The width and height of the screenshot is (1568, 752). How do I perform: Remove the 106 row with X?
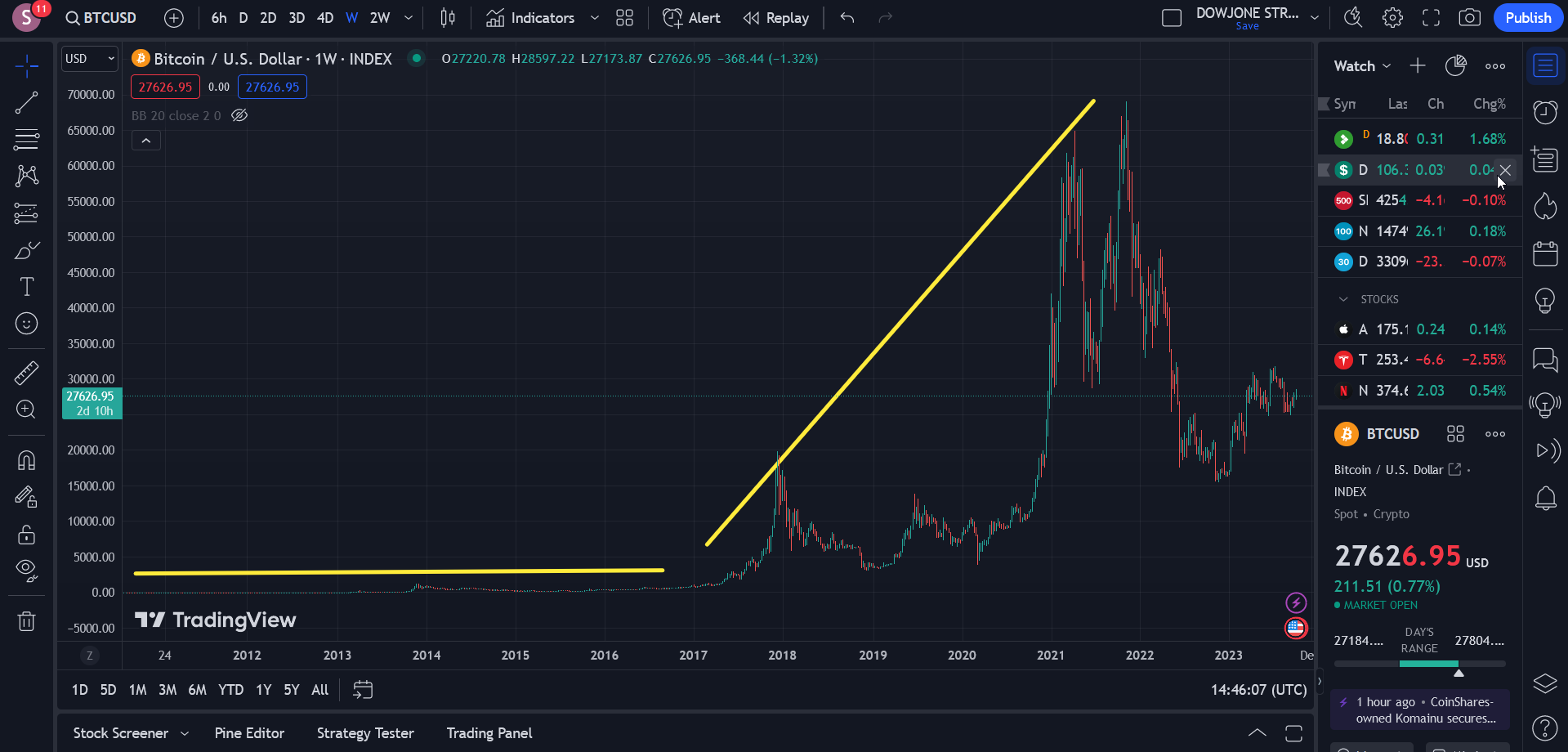click(1505, 170)
